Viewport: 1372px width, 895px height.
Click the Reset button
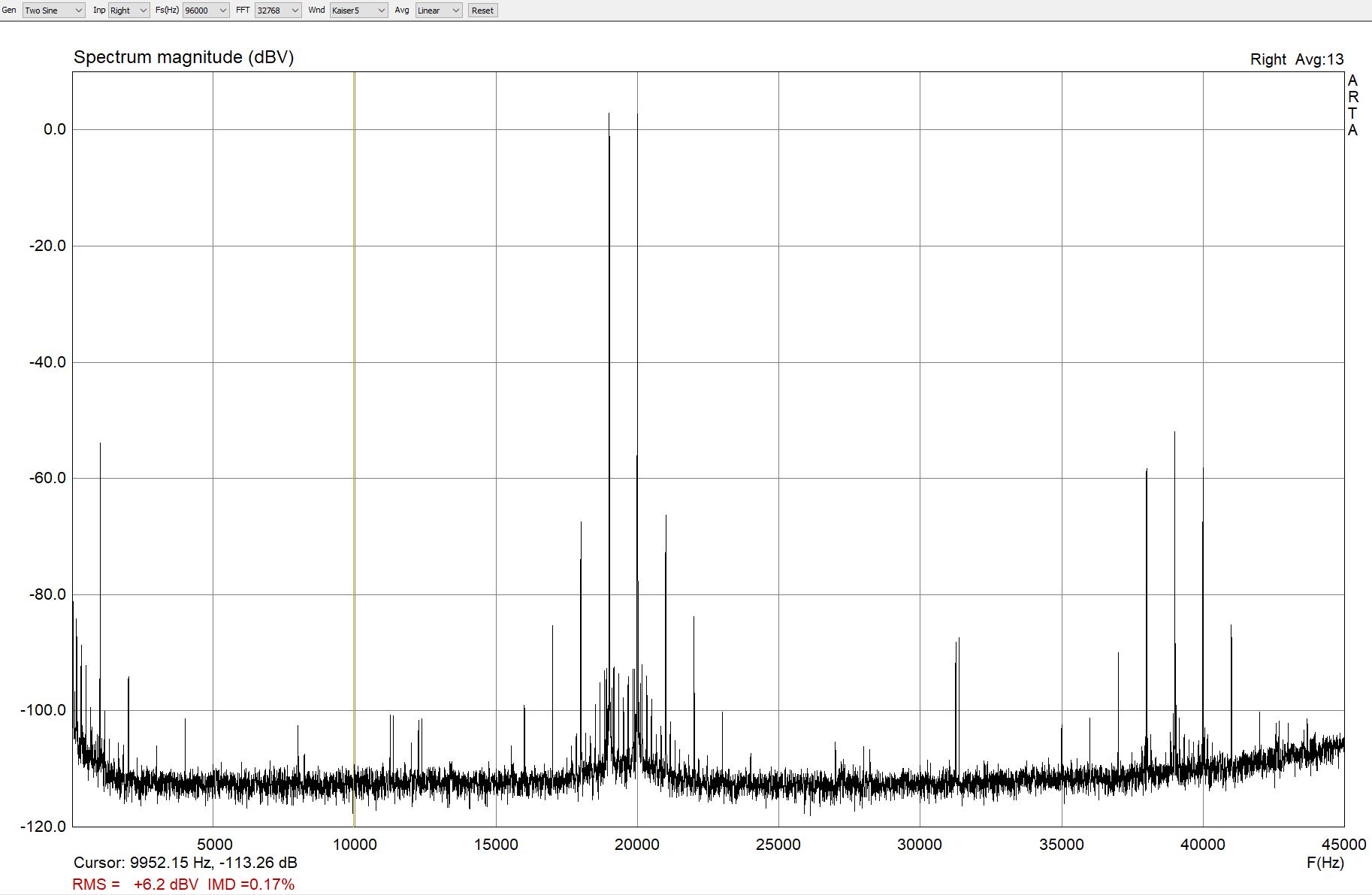point(482,11)
